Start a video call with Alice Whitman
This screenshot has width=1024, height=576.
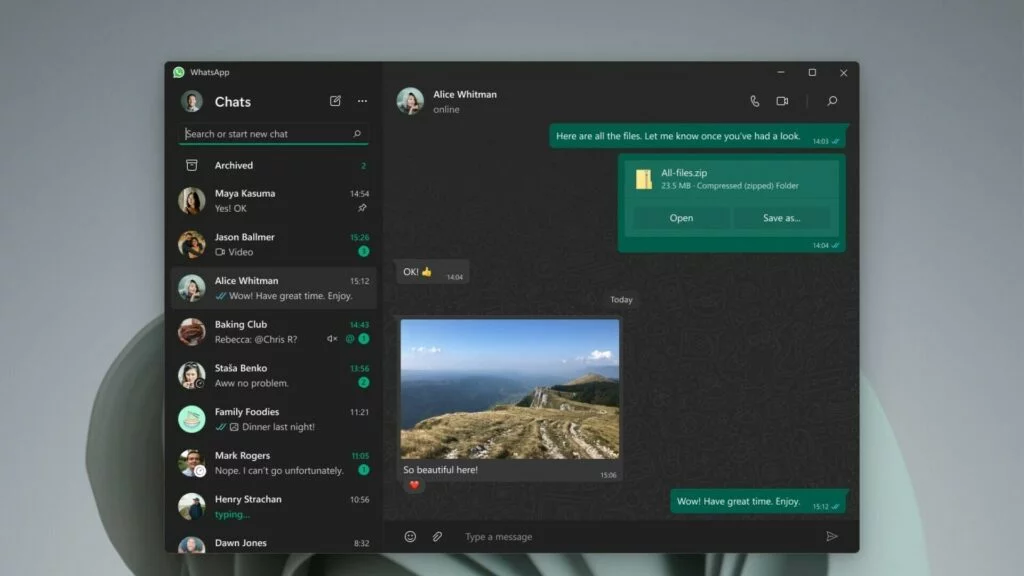pos(782,101)
